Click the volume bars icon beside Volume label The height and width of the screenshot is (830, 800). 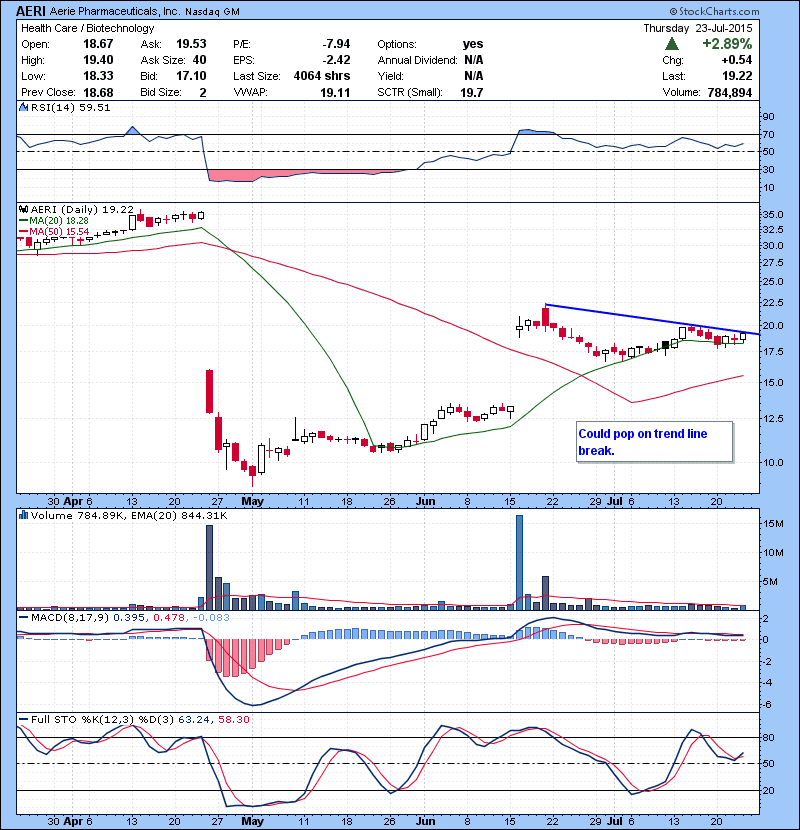pyautogui.click(x=23, y=515)
